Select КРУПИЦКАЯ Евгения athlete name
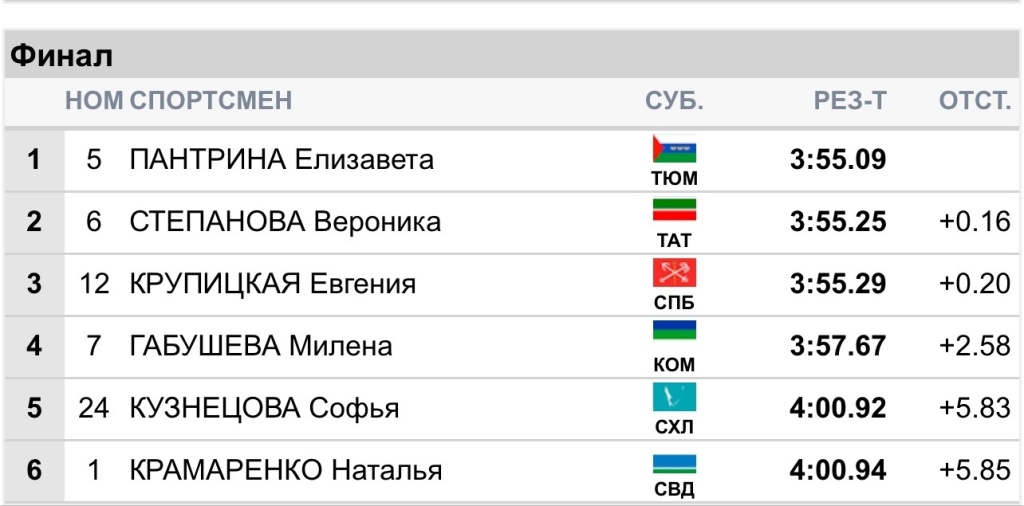The height and width of the screenshot is (506, 1024). pyautogui.click(x=272, y=284)
